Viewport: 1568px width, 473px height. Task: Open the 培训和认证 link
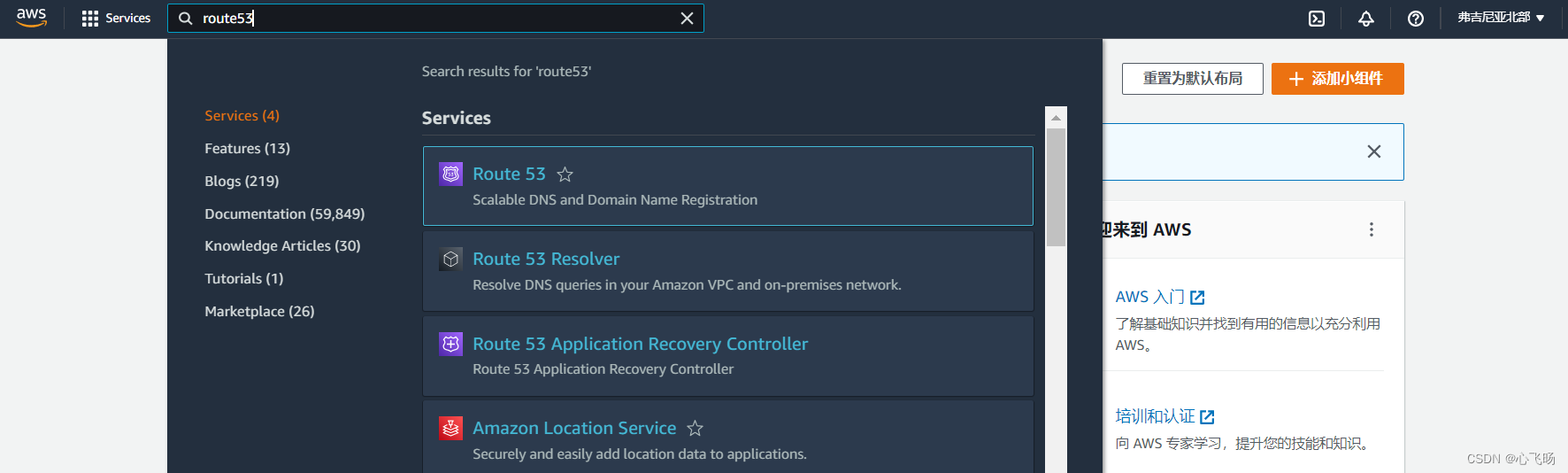1164,416
